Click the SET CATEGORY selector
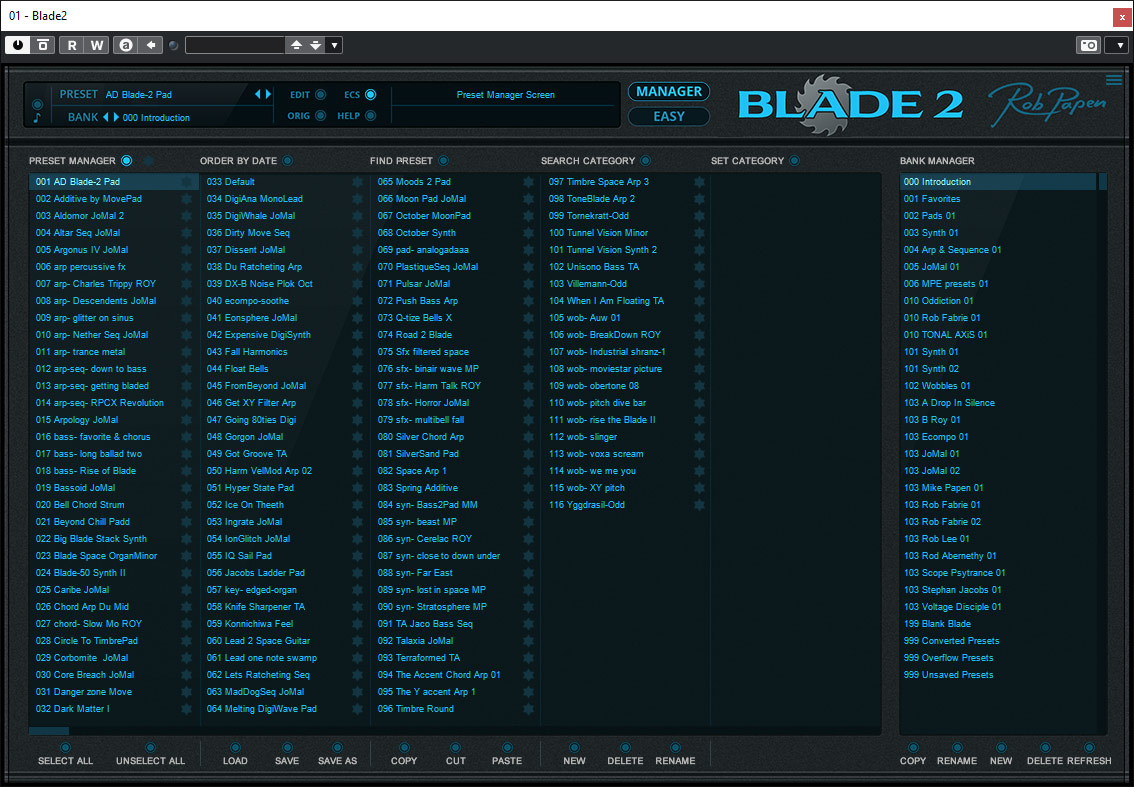Viewport: 1134px width, 787px height. [794, 161]
